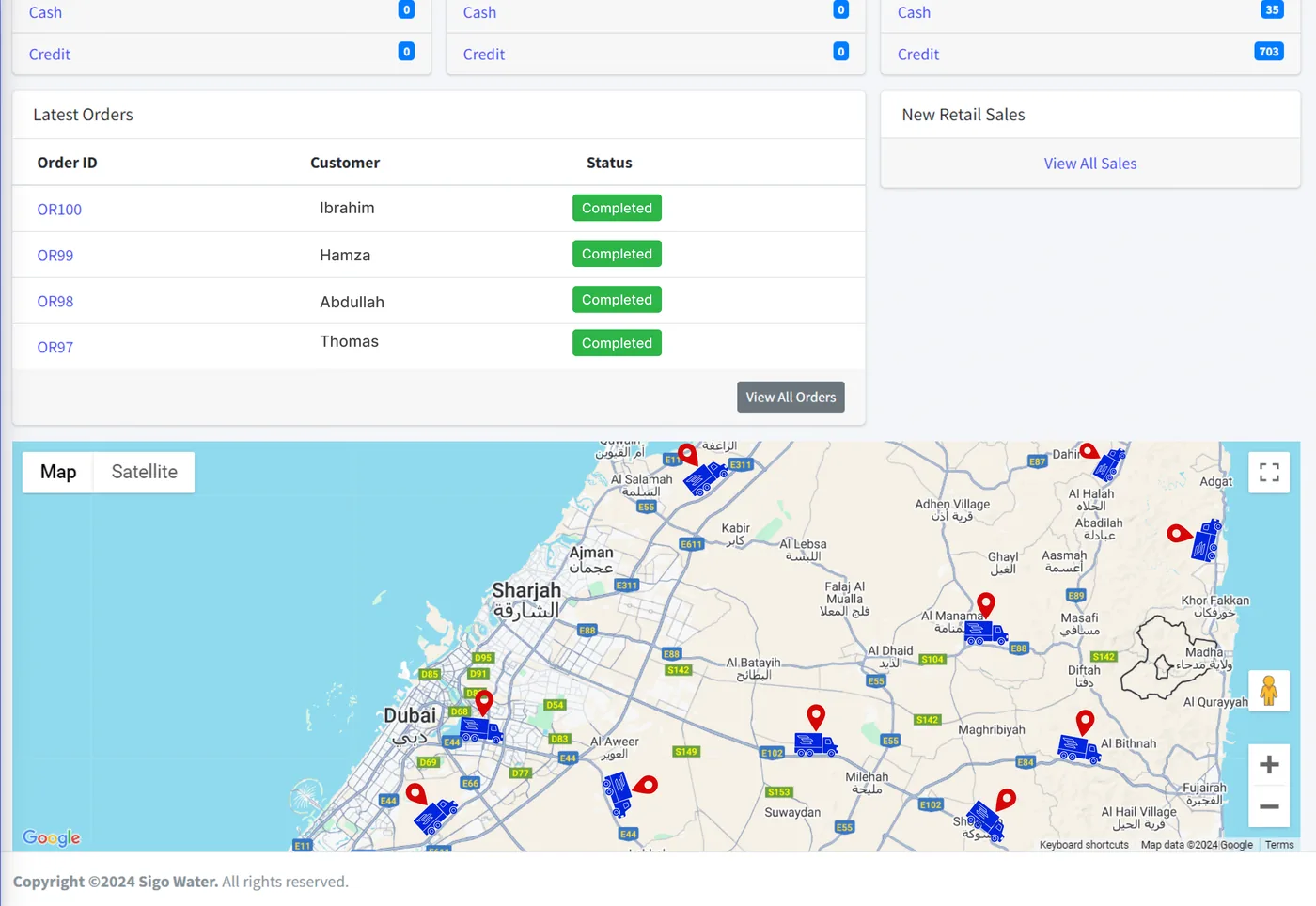Click customer name Abdullah
Screen dimensions: 1316x906
coord(352,302)
